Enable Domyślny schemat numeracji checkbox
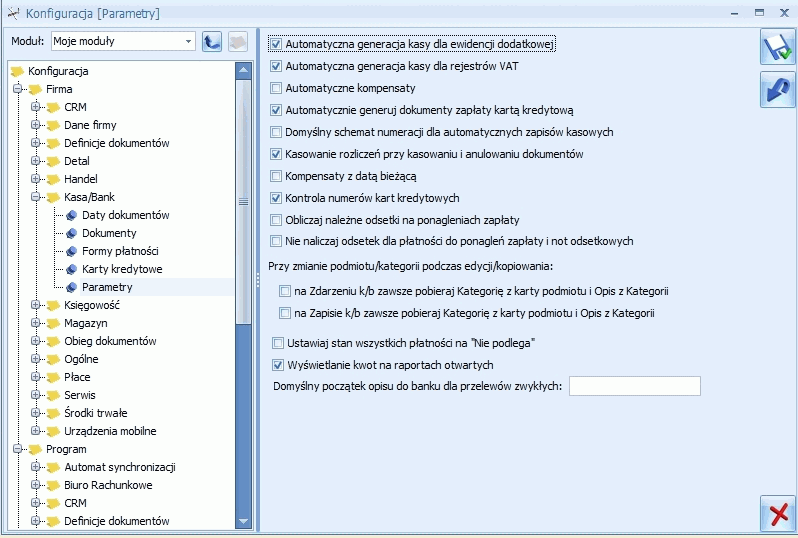The height and width of the screenshot is (538, 798). click(x=276, y=132)
